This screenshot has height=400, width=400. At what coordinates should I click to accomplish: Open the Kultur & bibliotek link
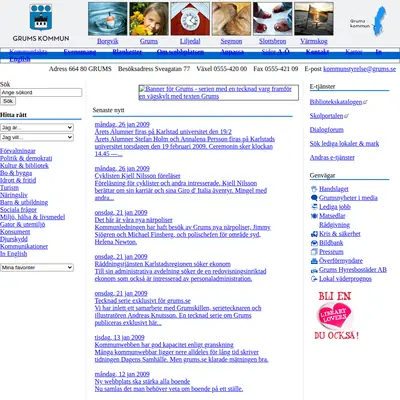[x=24, y=166]
